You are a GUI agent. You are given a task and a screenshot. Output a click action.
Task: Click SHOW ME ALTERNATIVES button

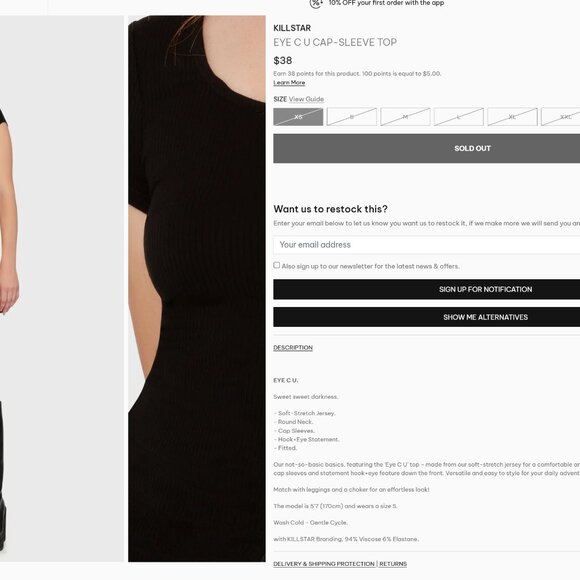tap(426, 317)
